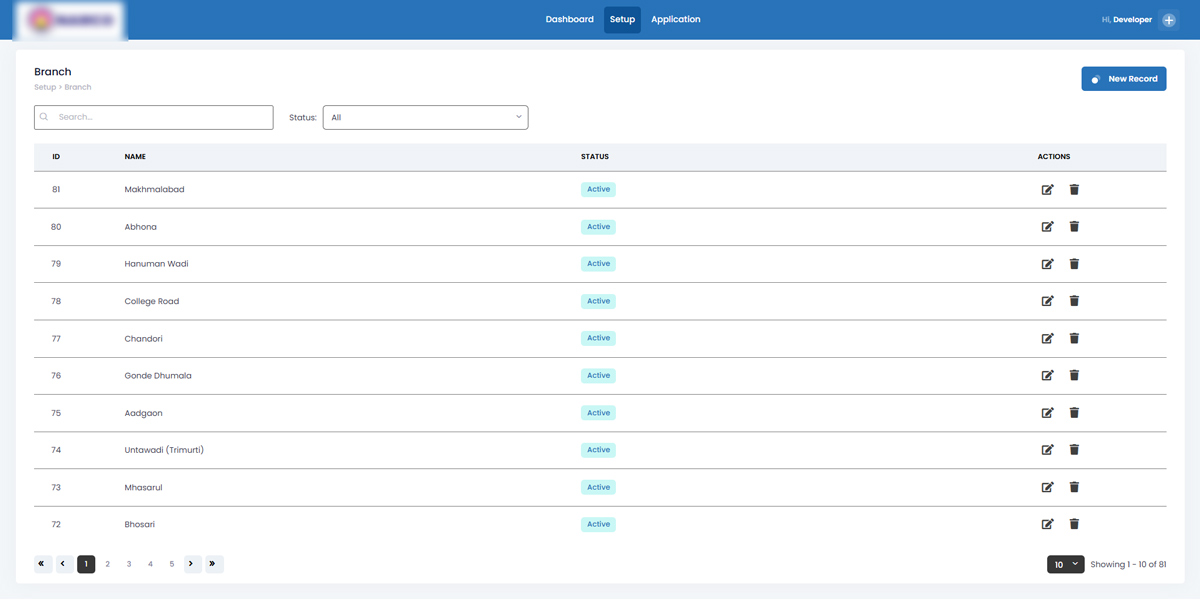Delete the Makhmalabad branch record
Viewport: 1200px width, 615px height.
(1074, 189)
